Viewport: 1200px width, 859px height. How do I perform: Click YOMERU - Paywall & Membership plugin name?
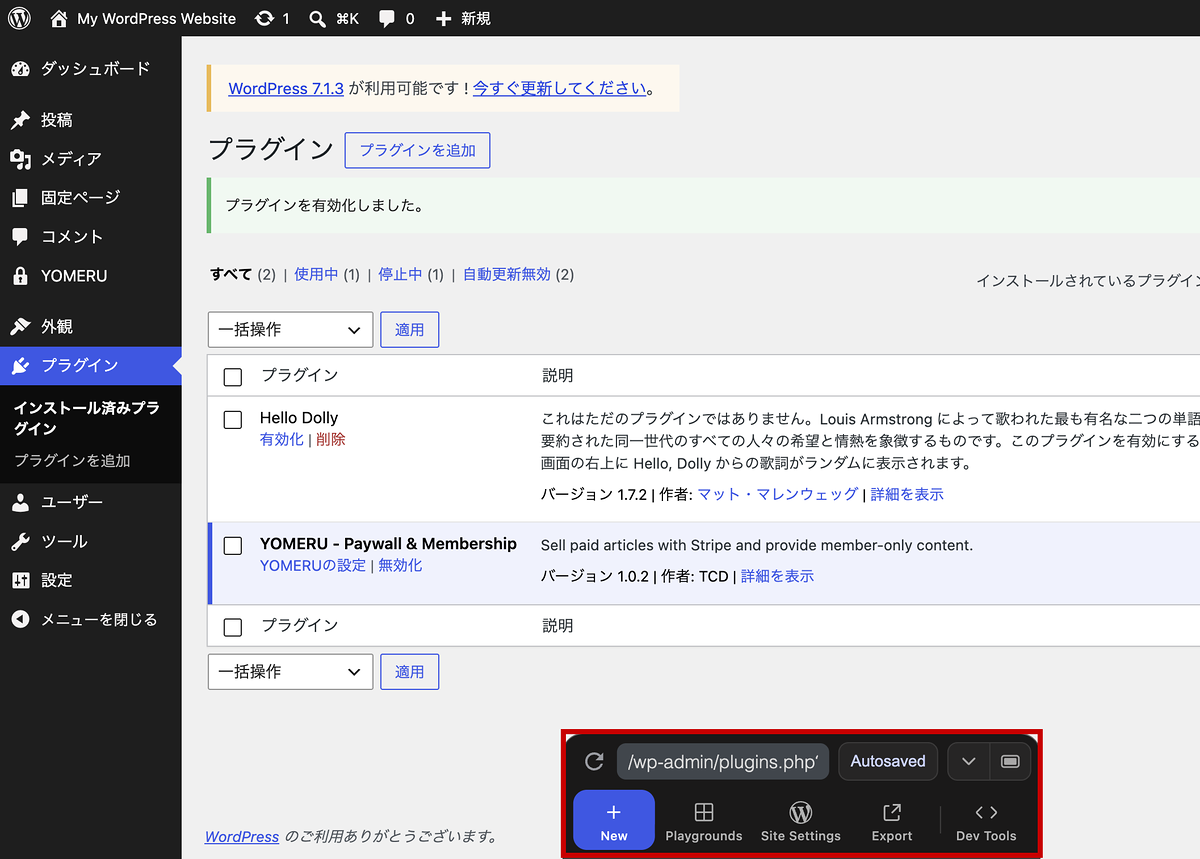(388, 544)
